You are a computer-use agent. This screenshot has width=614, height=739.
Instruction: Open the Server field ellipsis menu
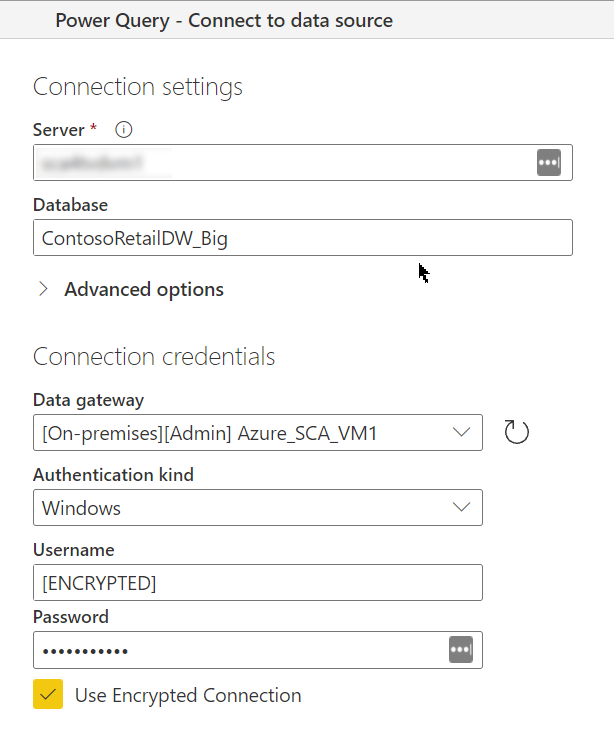tap(548, 163)
